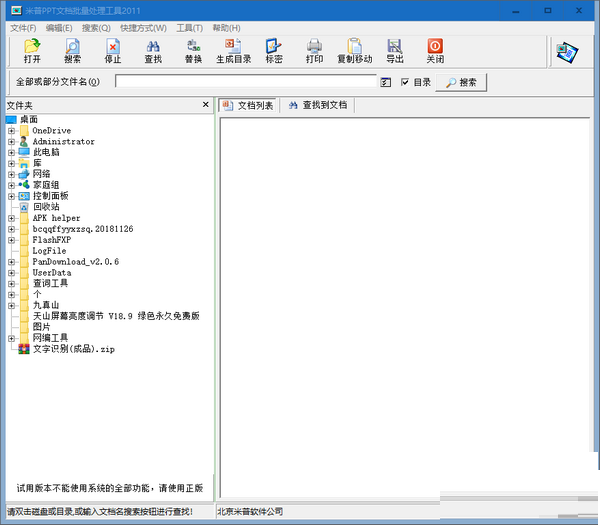
Task: Click the 试用版本 trial notice text
Action: pyautogui.click(x=110, y=488)
